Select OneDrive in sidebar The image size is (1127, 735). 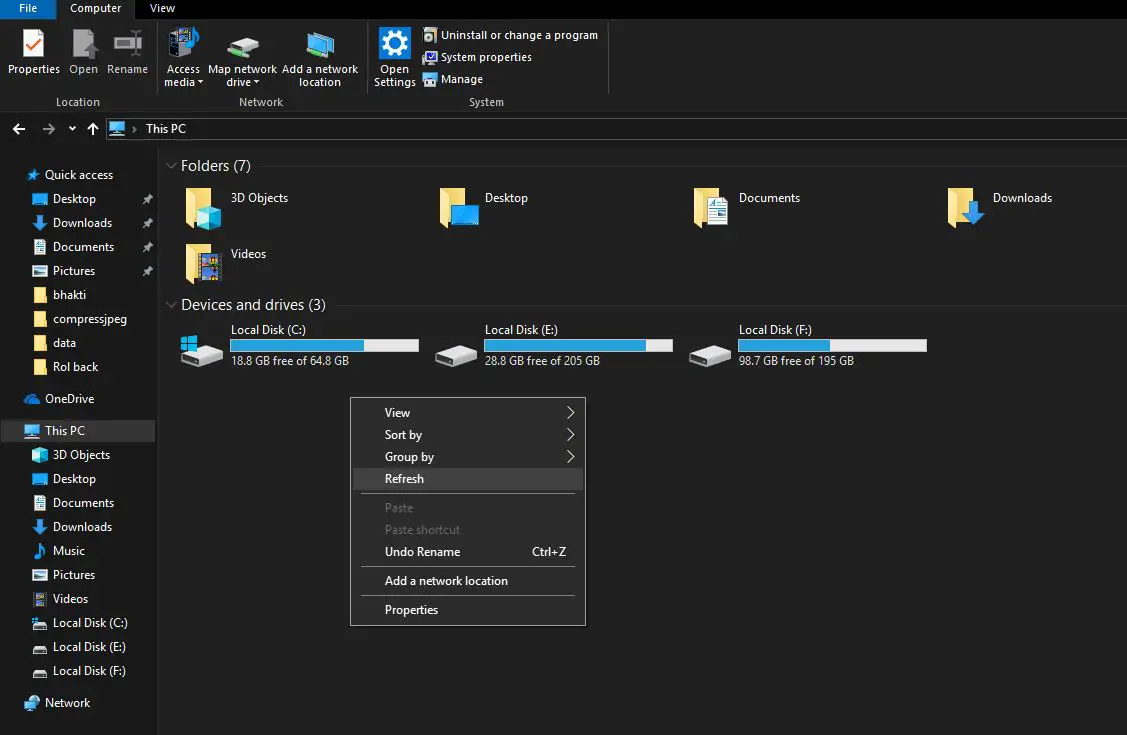click(69, 399)
